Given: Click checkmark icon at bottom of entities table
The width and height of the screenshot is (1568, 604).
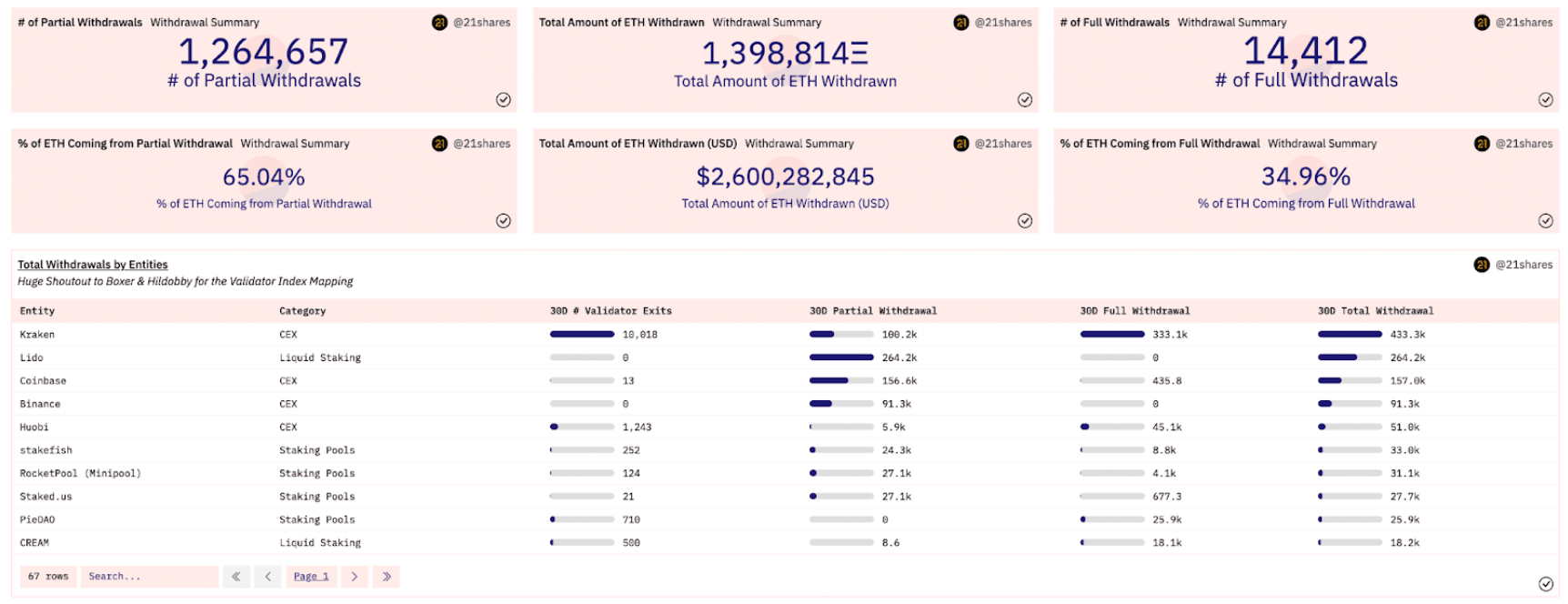Looking at the screenshot, I should (1545, 584).
